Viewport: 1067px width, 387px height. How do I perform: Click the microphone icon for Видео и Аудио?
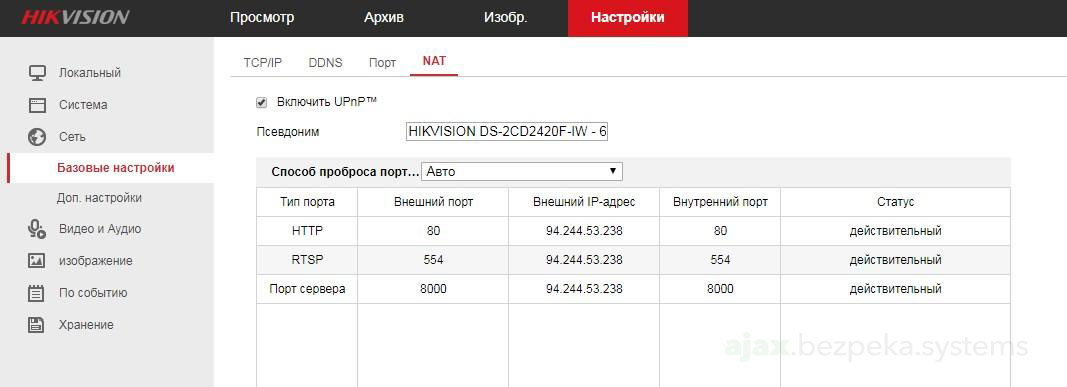[x=37, y=229]
